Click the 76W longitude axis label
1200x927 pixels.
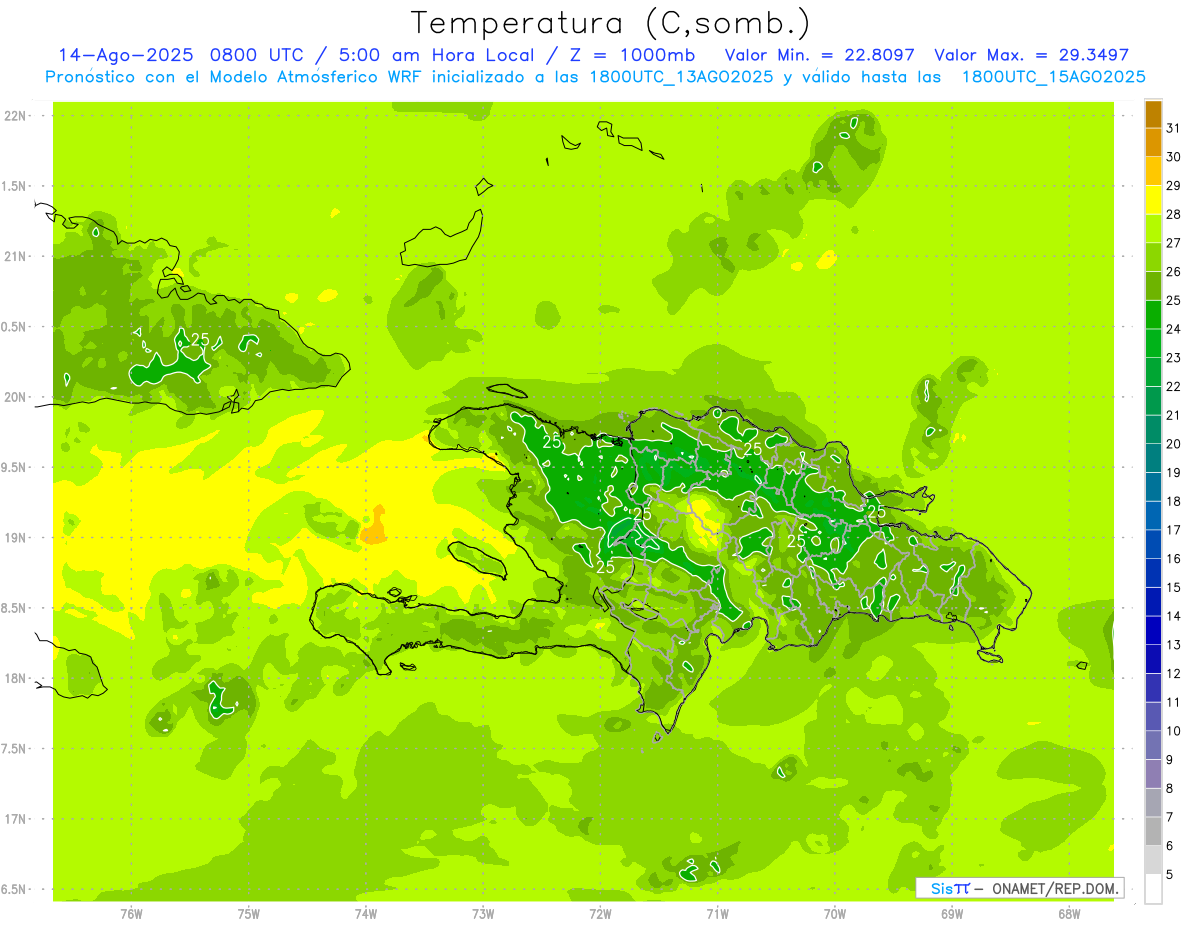(x=131, y=914)
